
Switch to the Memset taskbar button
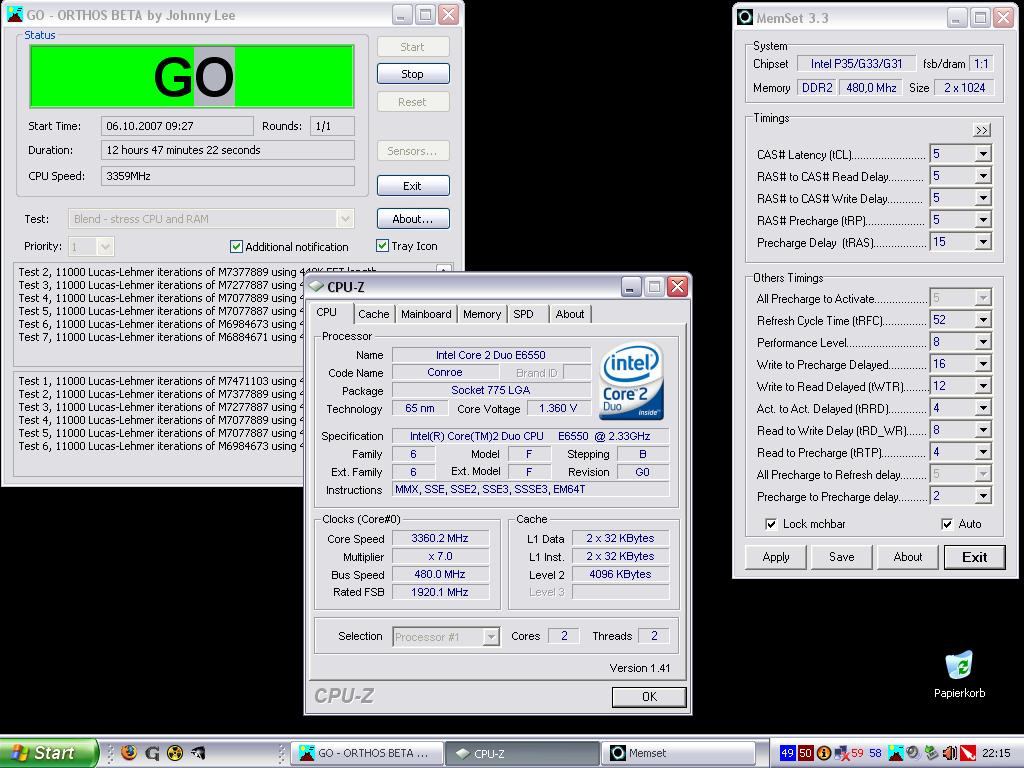tap(679, 753)
